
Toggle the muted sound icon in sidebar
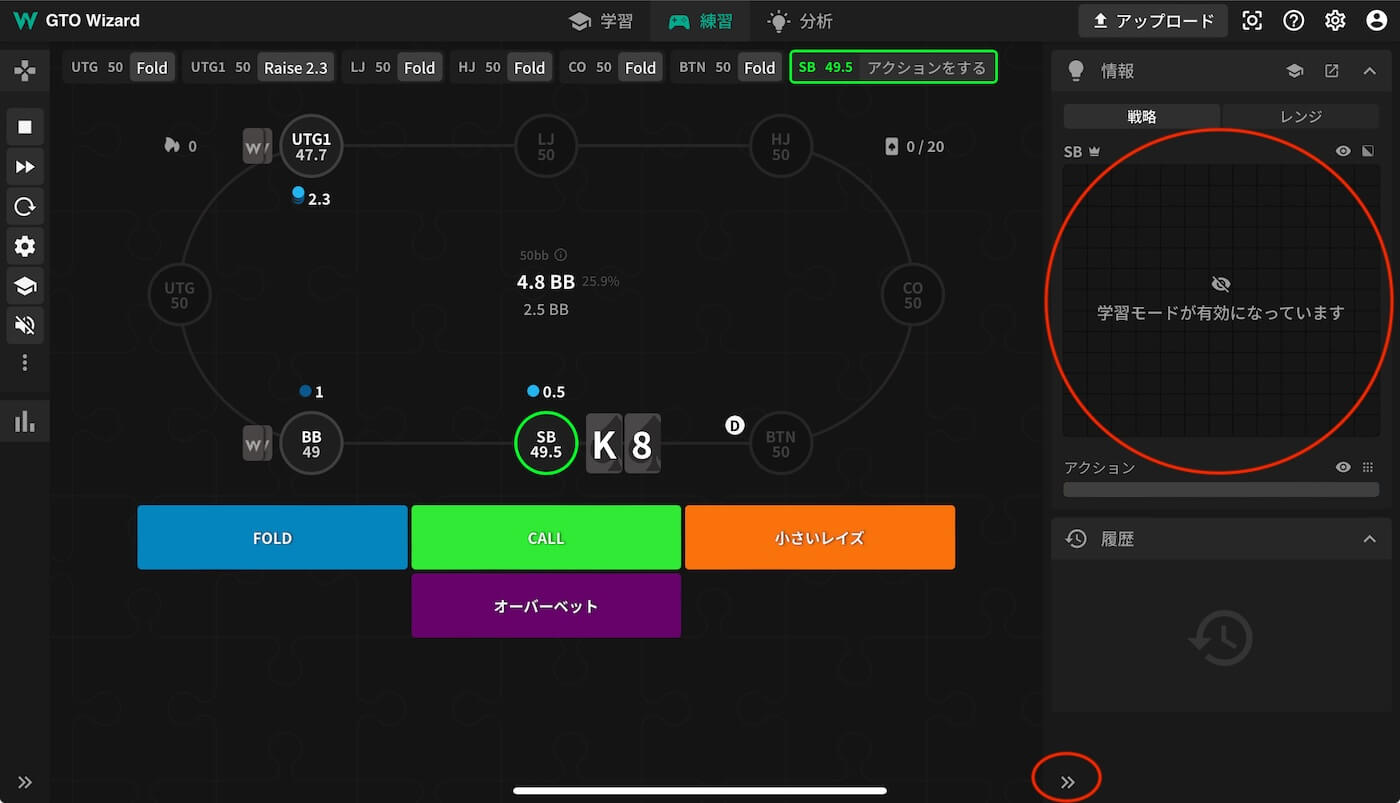tap(25, 324)
